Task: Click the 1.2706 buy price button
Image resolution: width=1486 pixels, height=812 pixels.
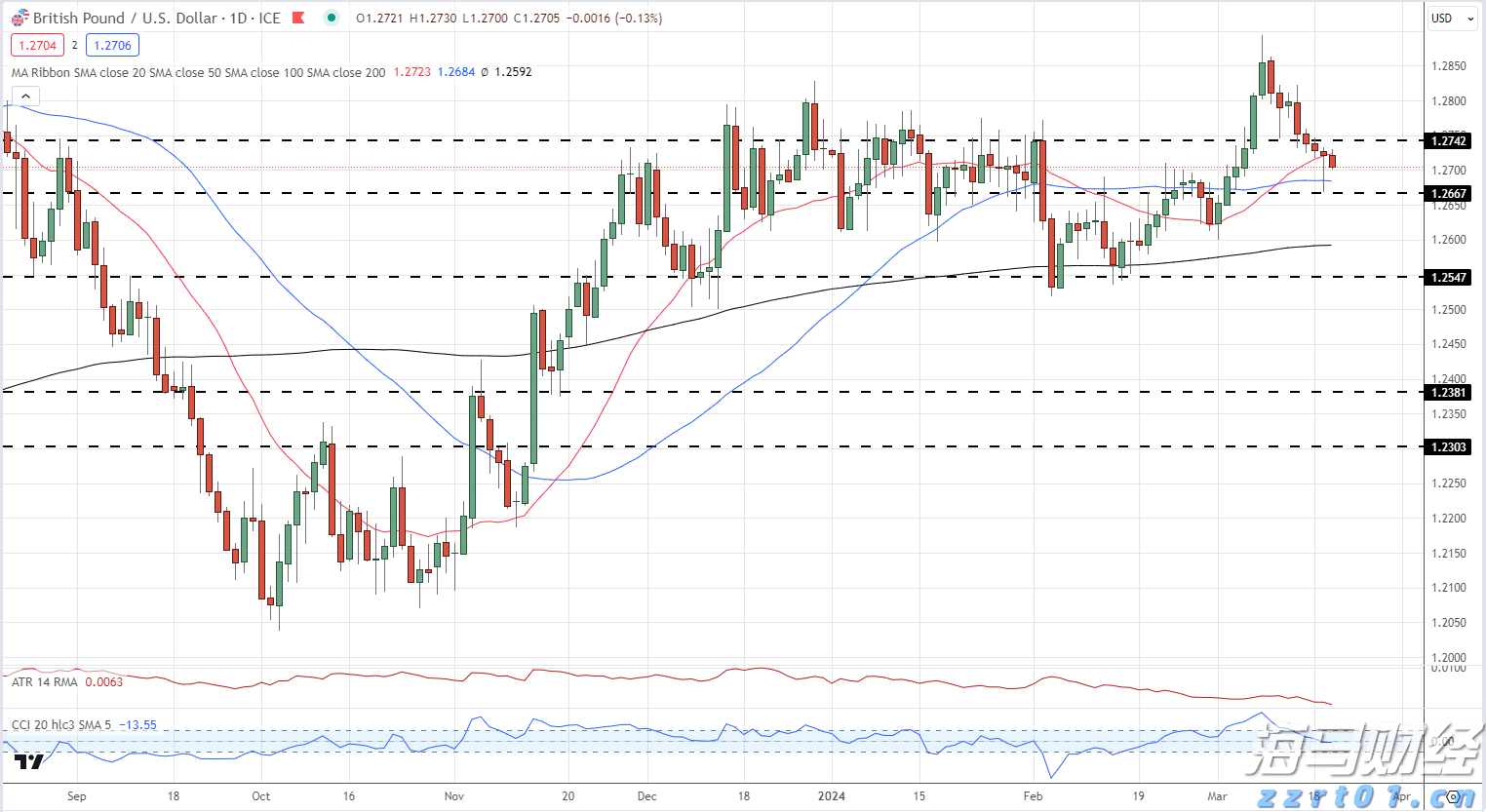Action: (x=112, y=45)
